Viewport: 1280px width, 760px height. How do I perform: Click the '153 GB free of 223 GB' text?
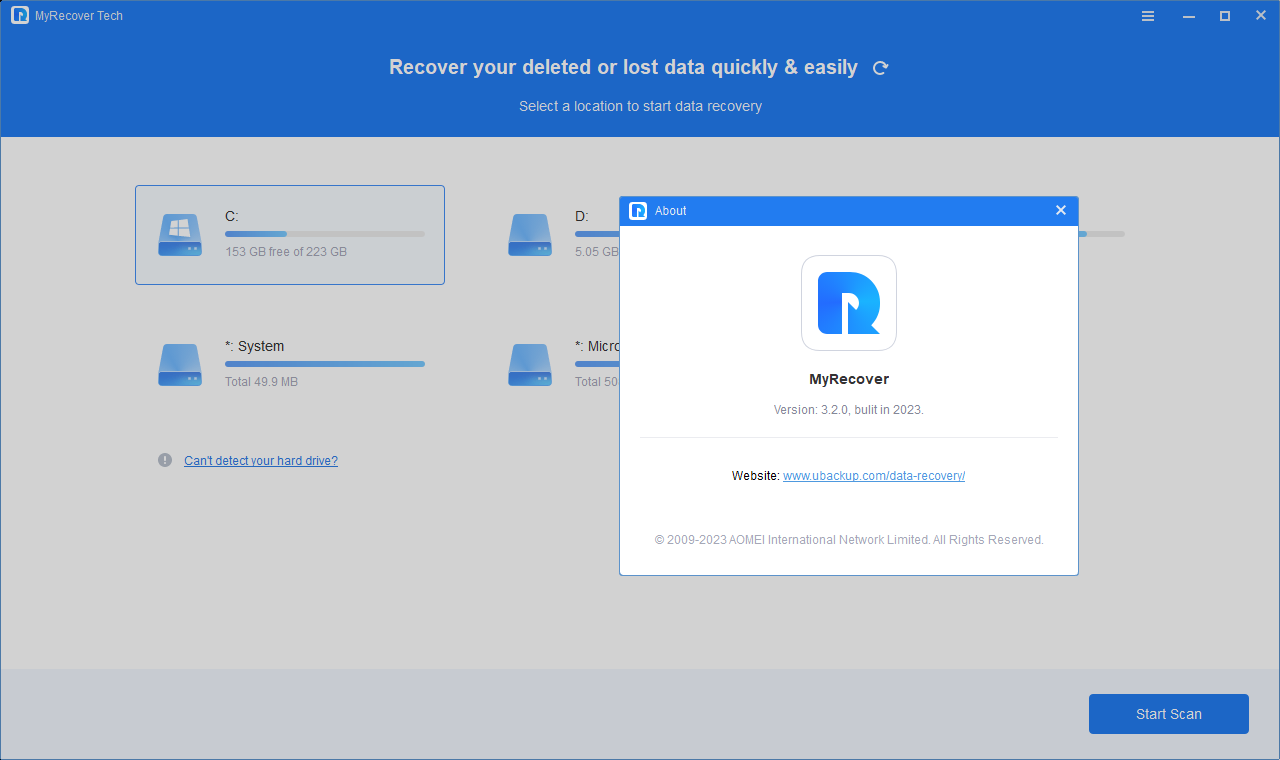[x=286, y=252]
